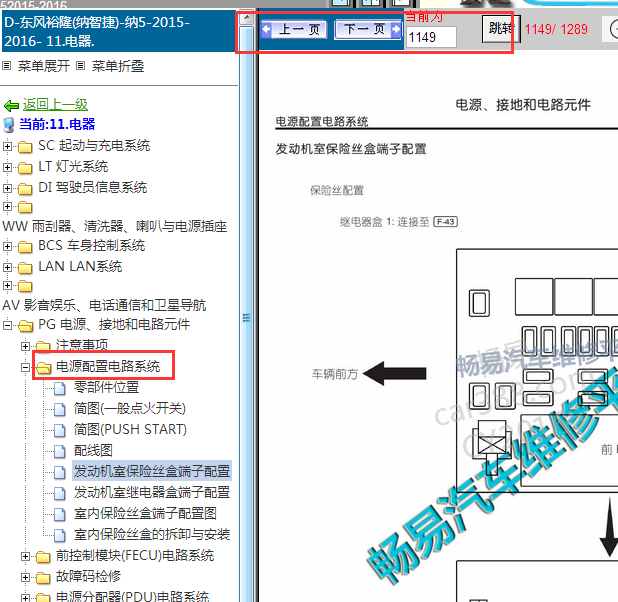Screen dimensions: 618x602
Task: Click the page icon beside 配线图
Action: coord(60,451)
